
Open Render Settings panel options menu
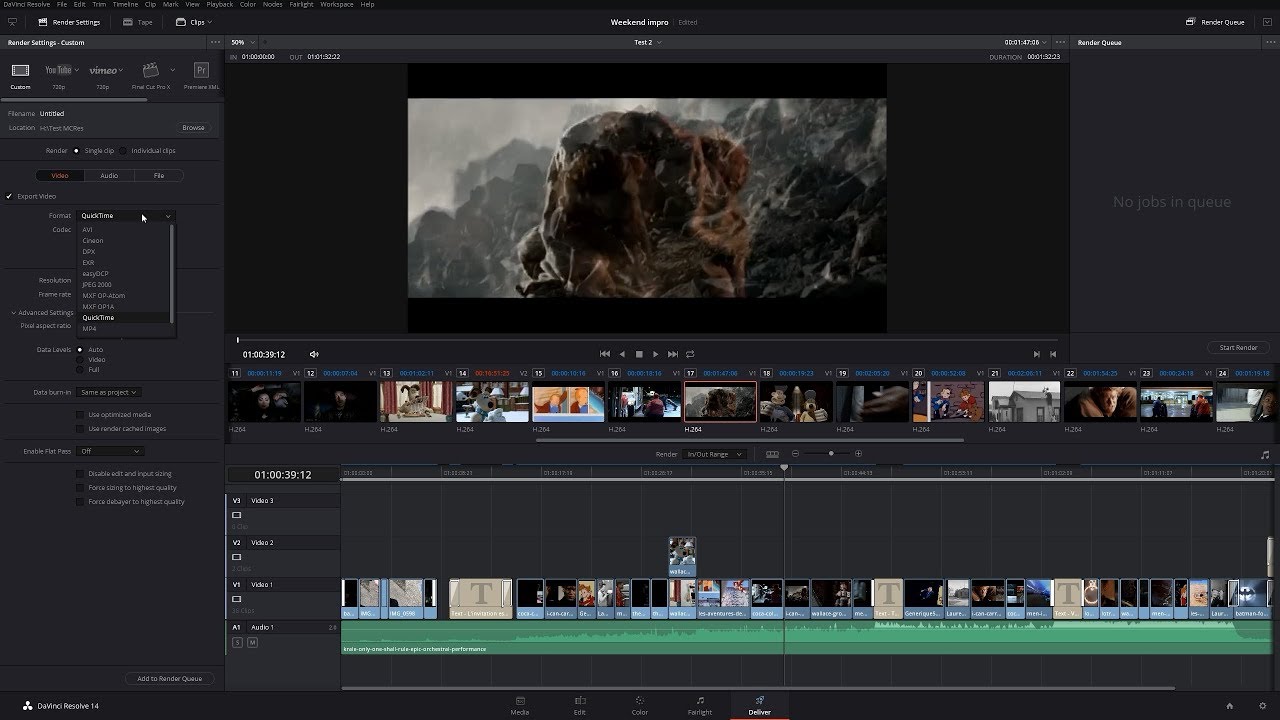coord(214,43)
